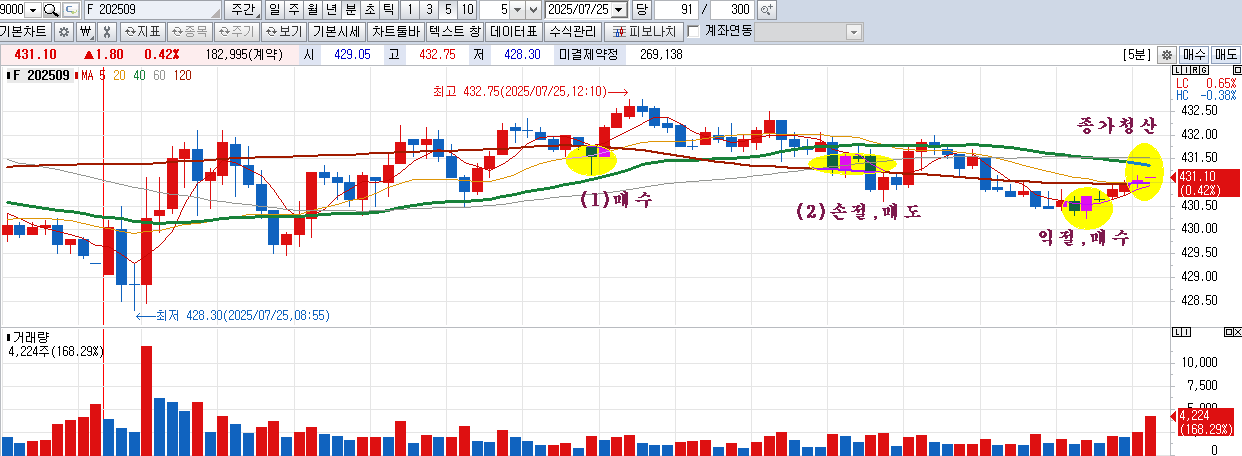The image size is (1242, 456).
Task: Click the 텍스트 창 button
Action: [455, 31]
